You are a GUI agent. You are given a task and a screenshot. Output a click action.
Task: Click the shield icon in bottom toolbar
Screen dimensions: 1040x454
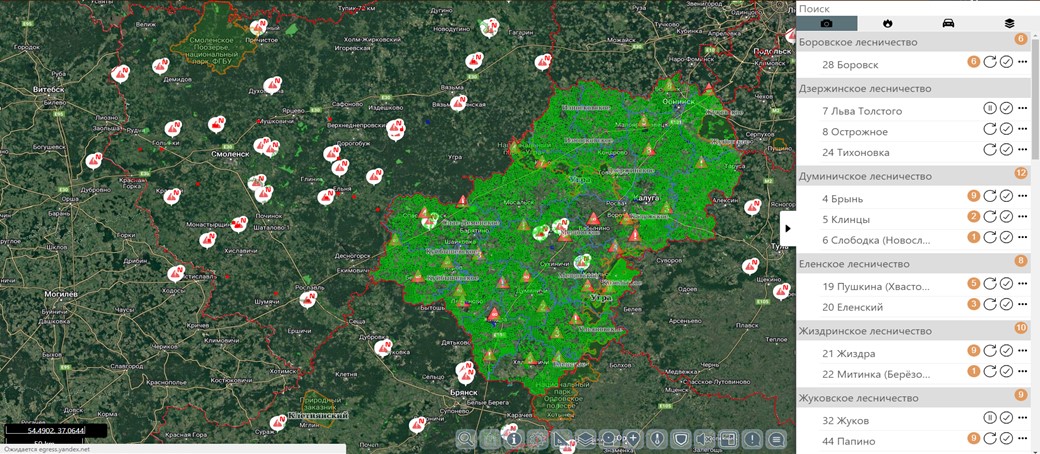680,438
